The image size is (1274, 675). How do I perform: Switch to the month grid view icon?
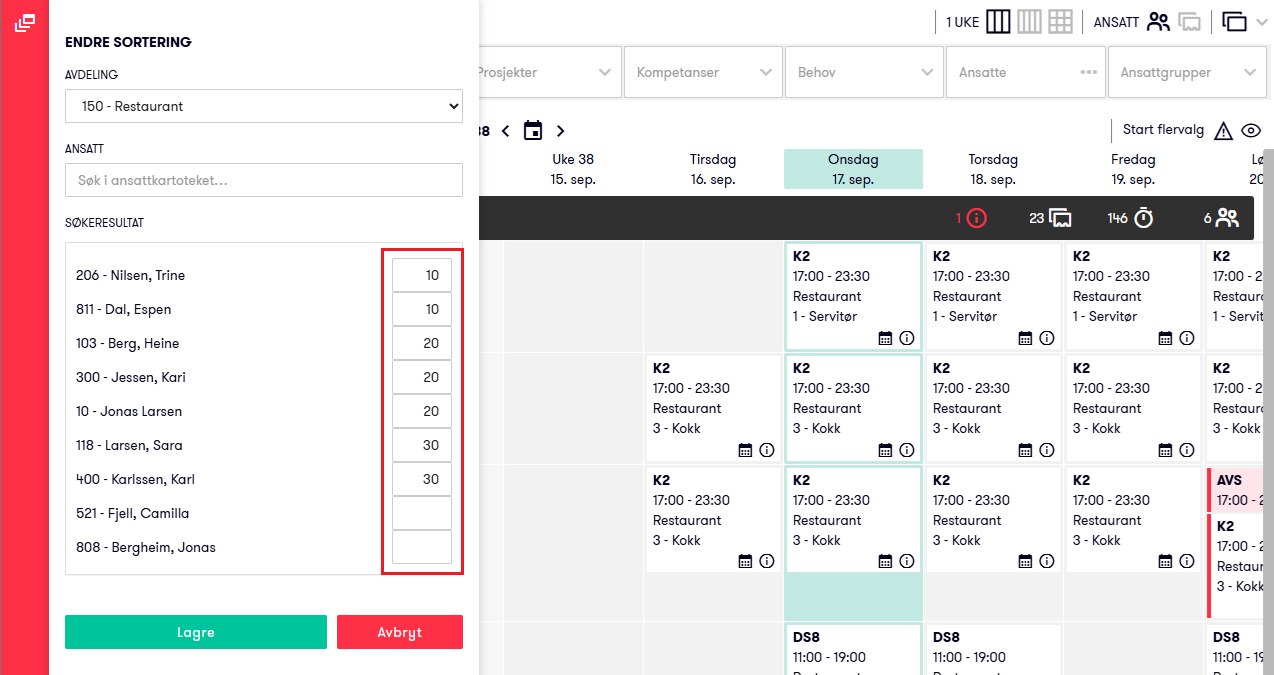click(x=1060, y=22)
